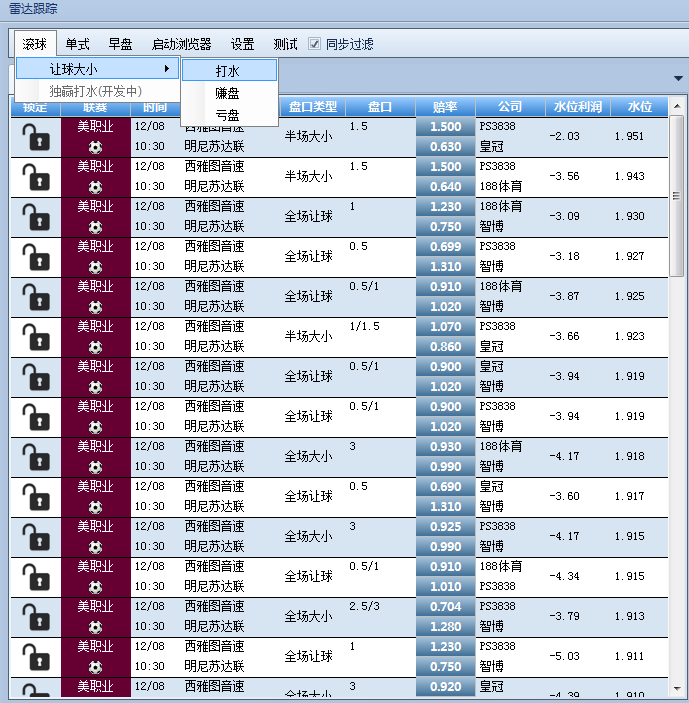Viewport: 689px width, 703px height.
Task: Click soccer ball icon in row with 水位 1.923
Action: coord(95,347)
